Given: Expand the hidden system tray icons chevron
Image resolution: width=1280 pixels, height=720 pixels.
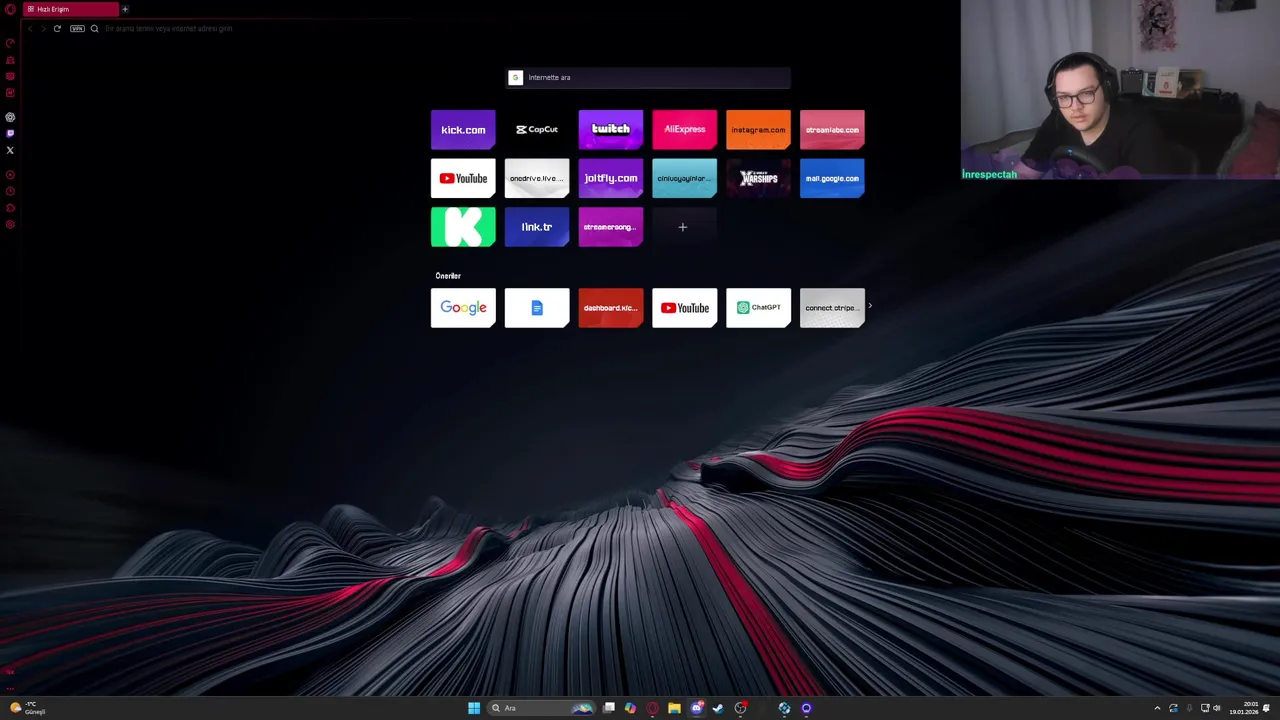Looking at the screenshot, I should [x=1157, y=708].
